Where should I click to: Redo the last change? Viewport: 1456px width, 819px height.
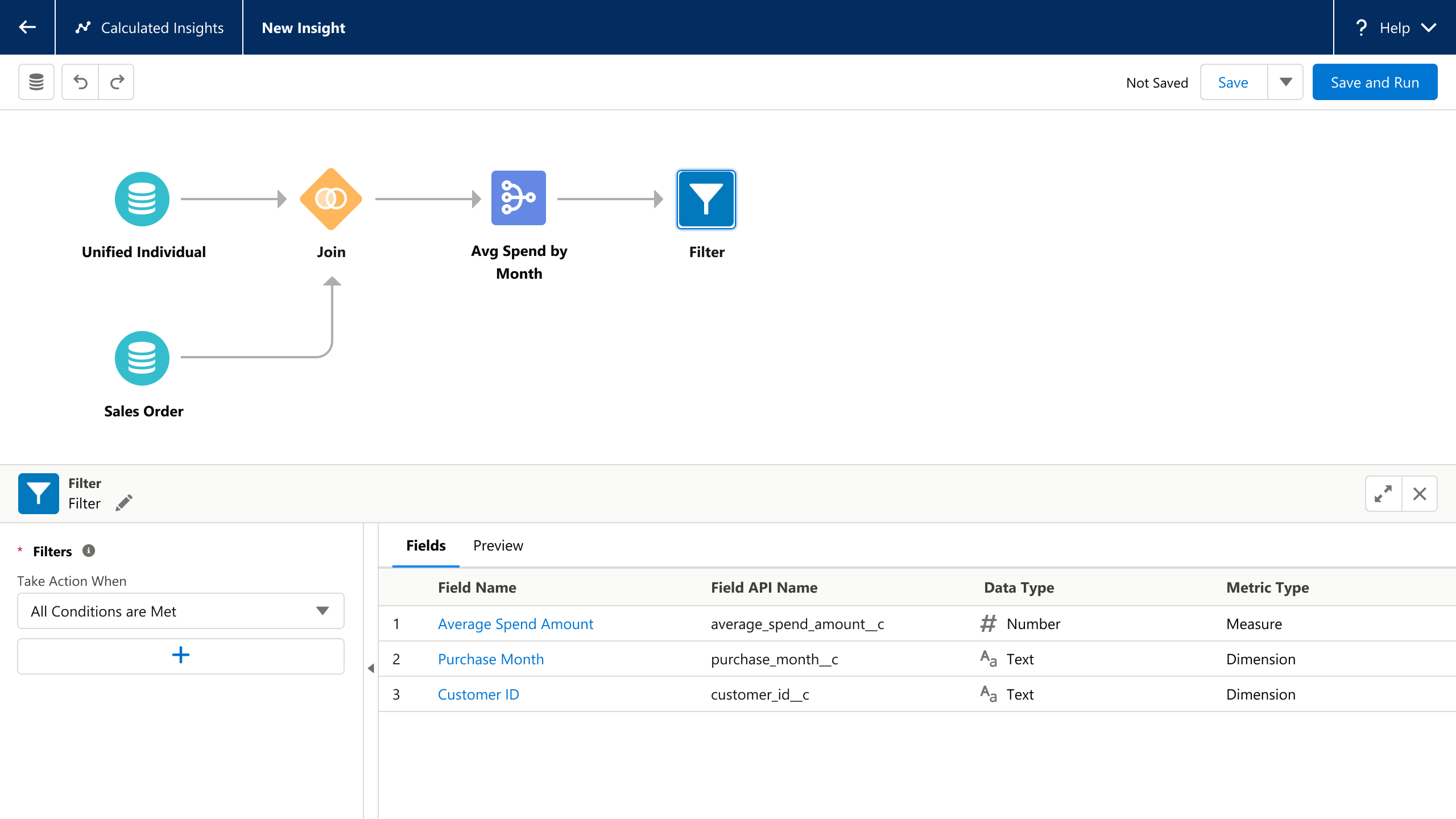pyautogui.click(x=117, y=81)
